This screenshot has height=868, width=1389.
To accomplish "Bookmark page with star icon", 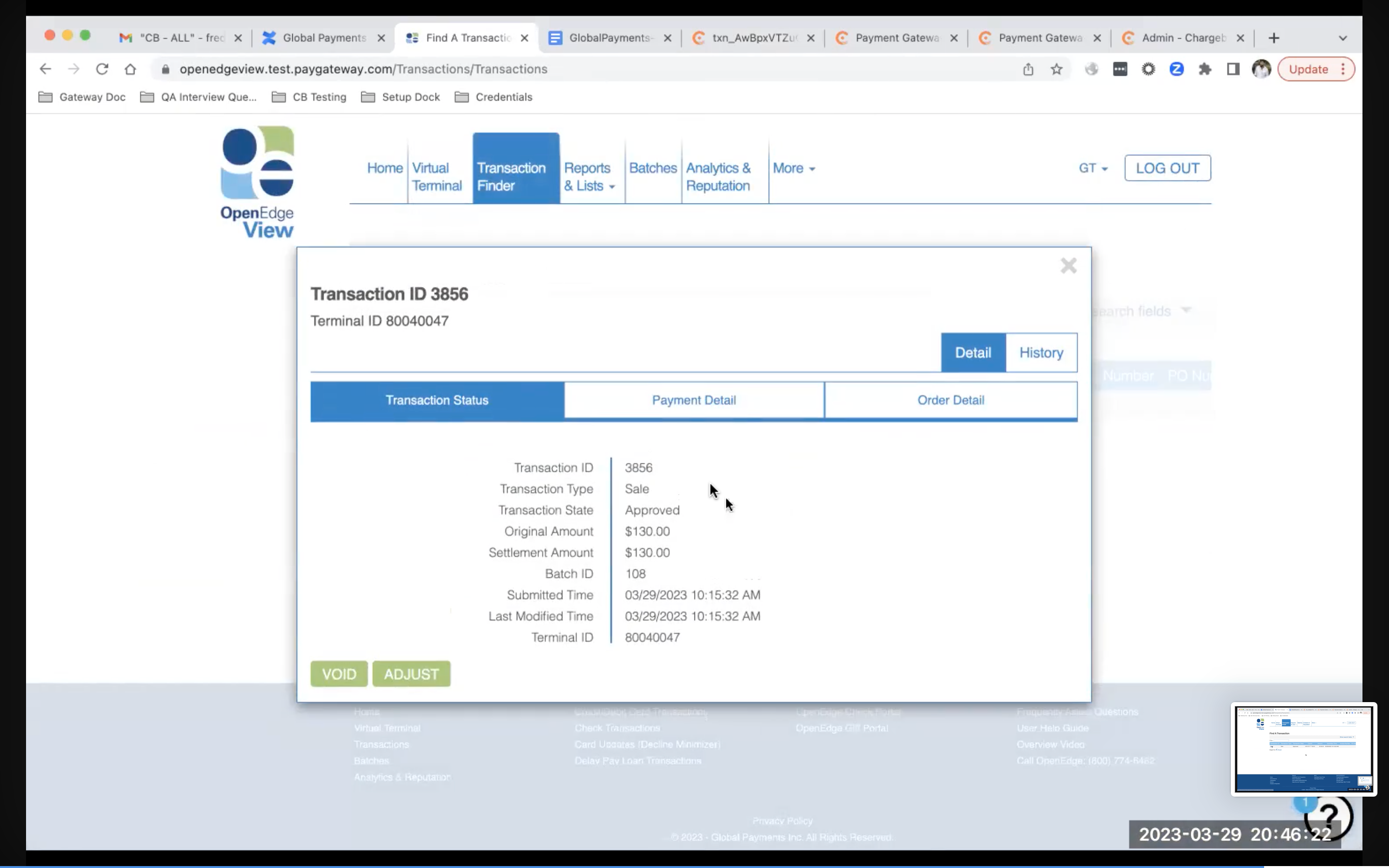I will pos(1056,69).
